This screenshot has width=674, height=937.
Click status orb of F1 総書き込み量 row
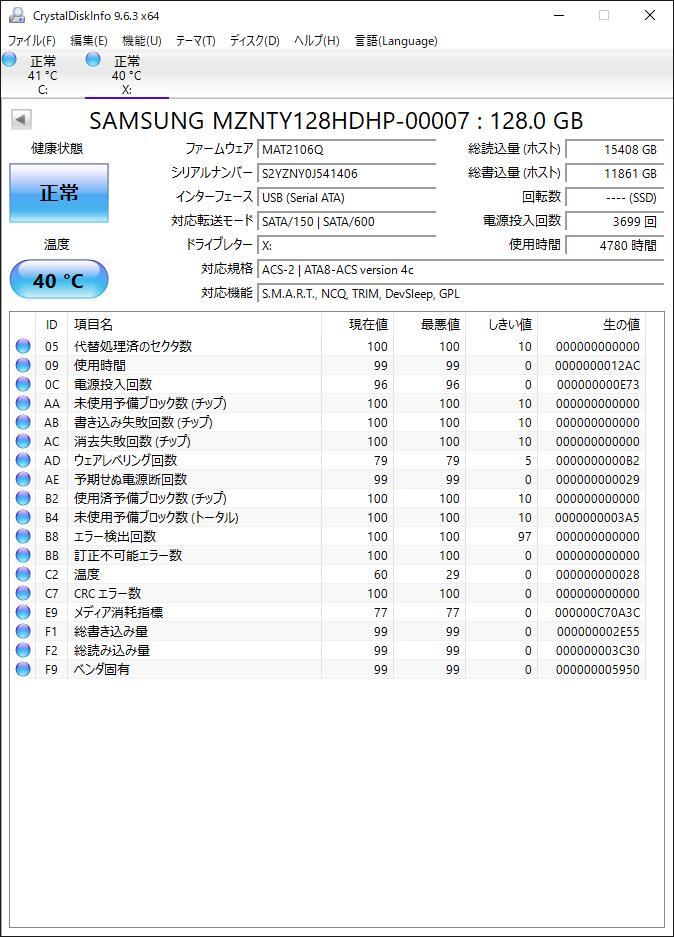[x=23, y=631]
